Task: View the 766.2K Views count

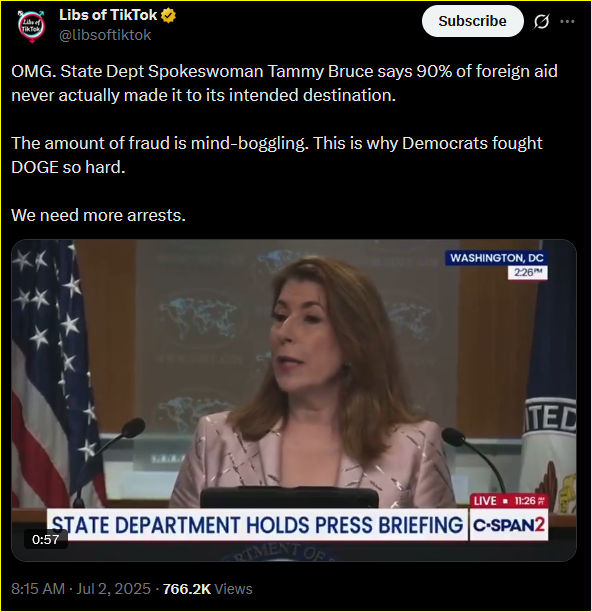Action: tap(207, 589)
